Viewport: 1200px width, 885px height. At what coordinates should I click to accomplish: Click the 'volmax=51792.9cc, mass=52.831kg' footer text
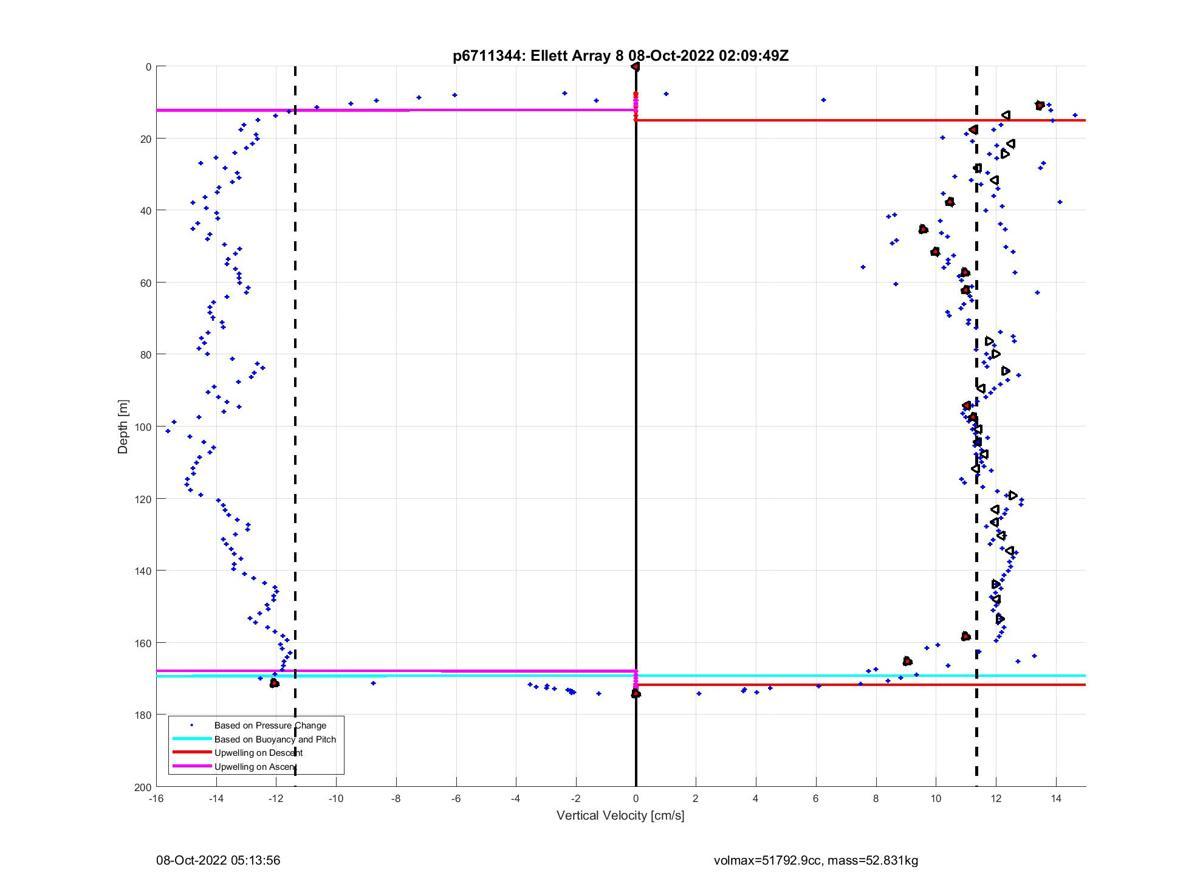coord(816,860)
